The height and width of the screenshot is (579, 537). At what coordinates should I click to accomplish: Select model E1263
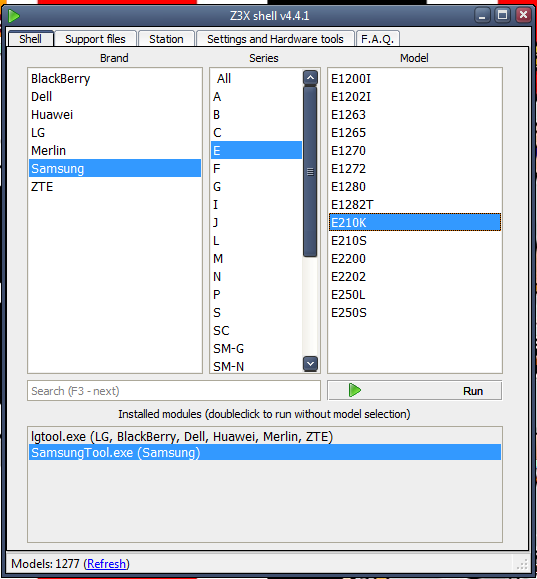tap(415, 114)
